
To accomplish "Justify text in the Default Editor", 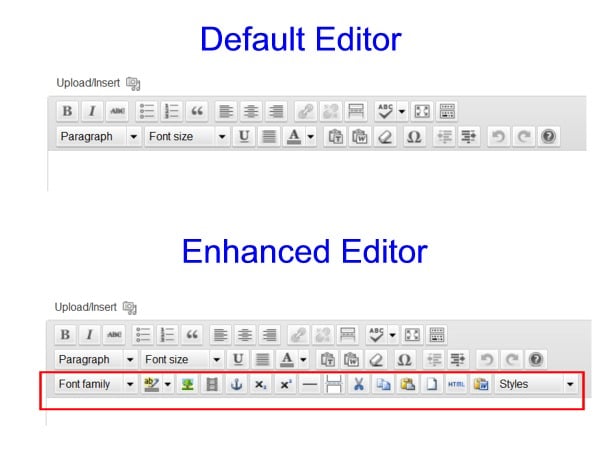I will coord(269,136).
